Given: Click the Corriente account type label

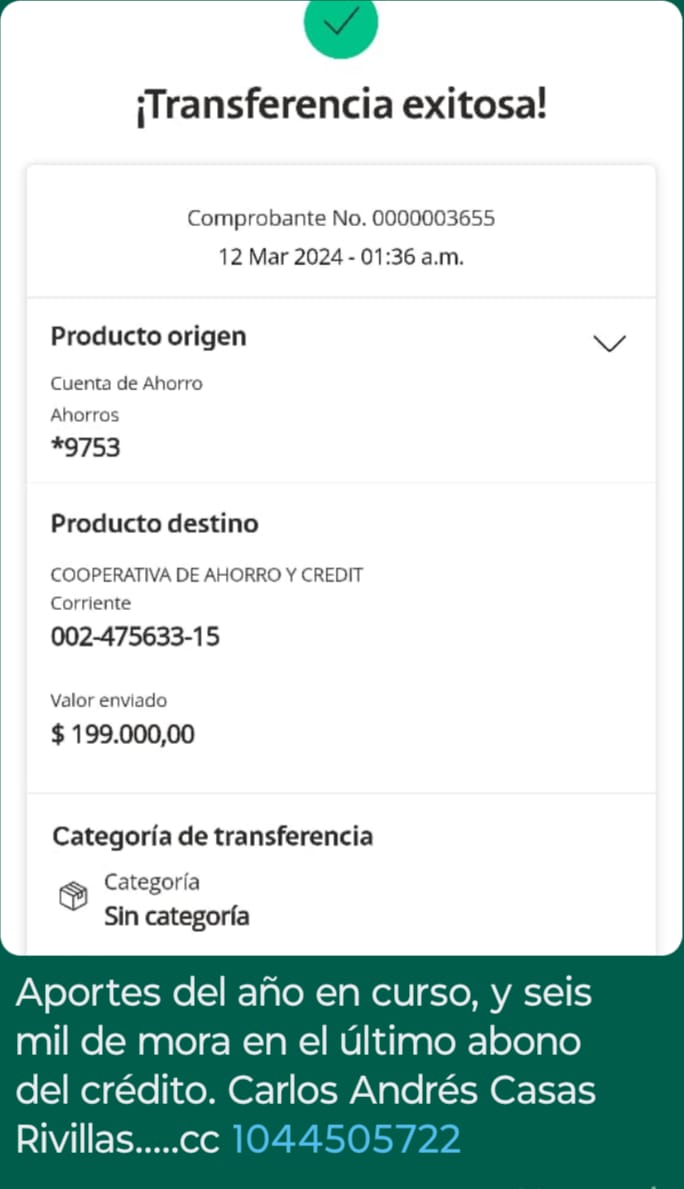Looking at the screenshot, I should (x=90, y=604).
